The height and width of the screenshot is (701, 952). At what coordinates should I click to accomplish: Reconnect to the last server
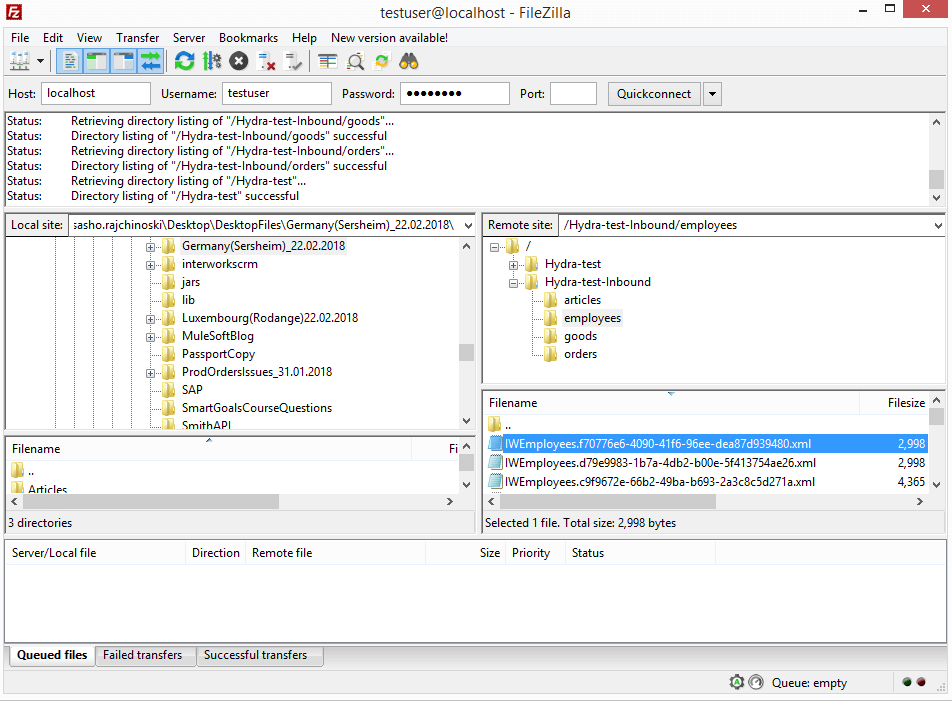(293, 61)
